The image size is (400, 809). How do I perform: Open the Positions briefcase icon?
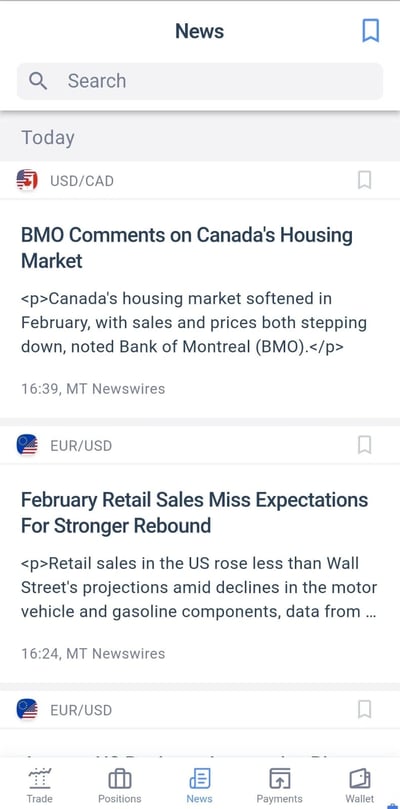[120, 779]
